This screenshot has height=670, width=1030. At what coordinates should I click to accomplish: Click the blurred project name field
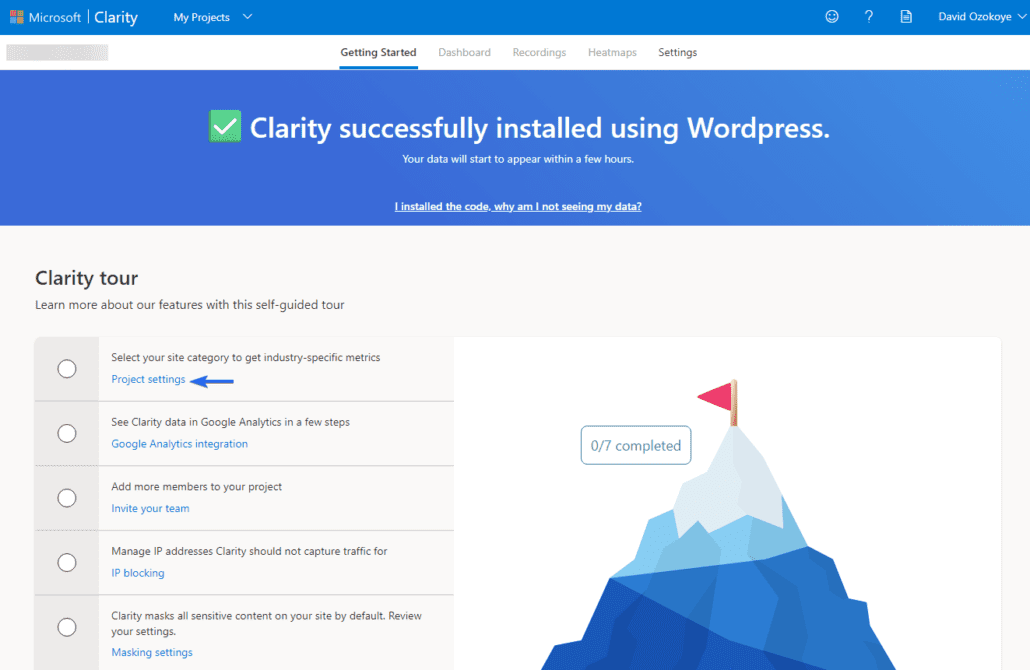coord(57,53)
